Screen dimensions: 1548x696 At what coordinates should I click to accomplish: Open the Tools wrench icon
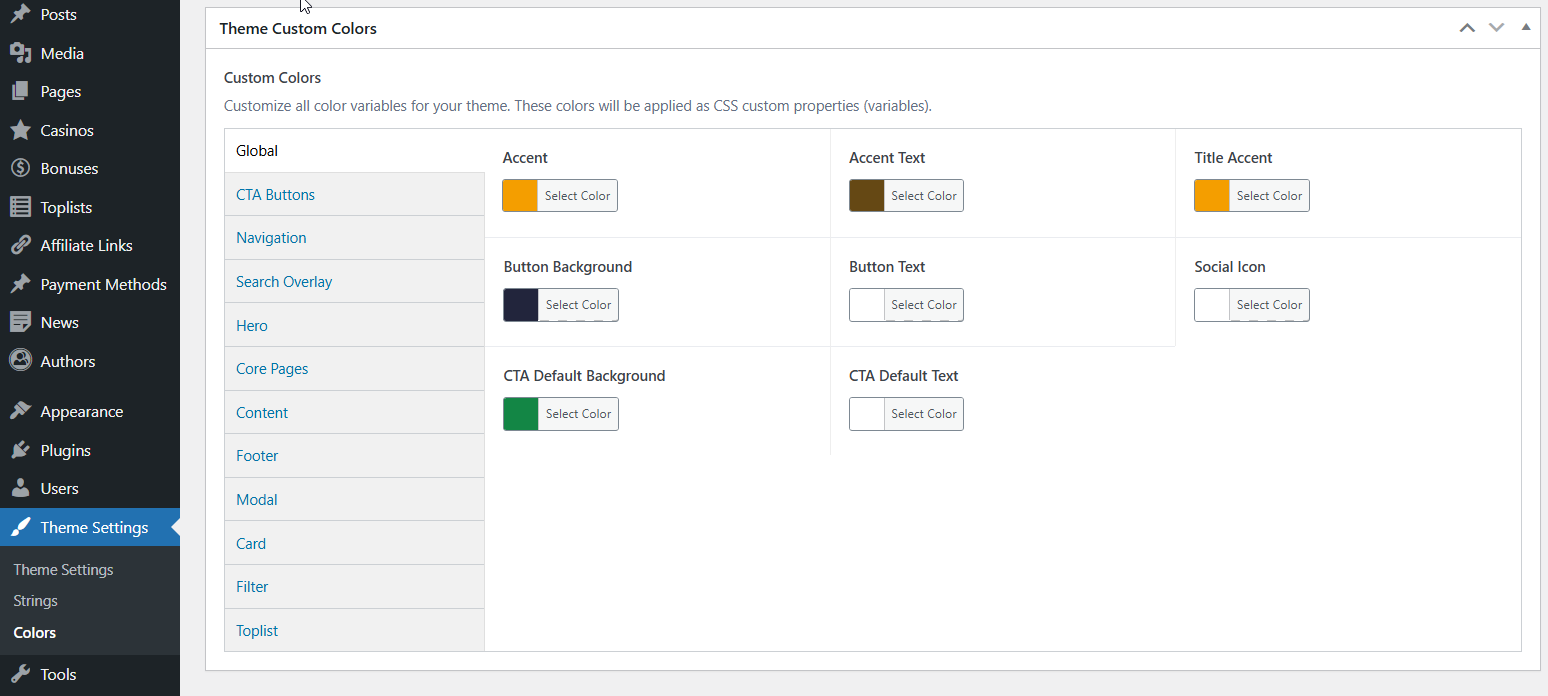(x=22, y=673)
